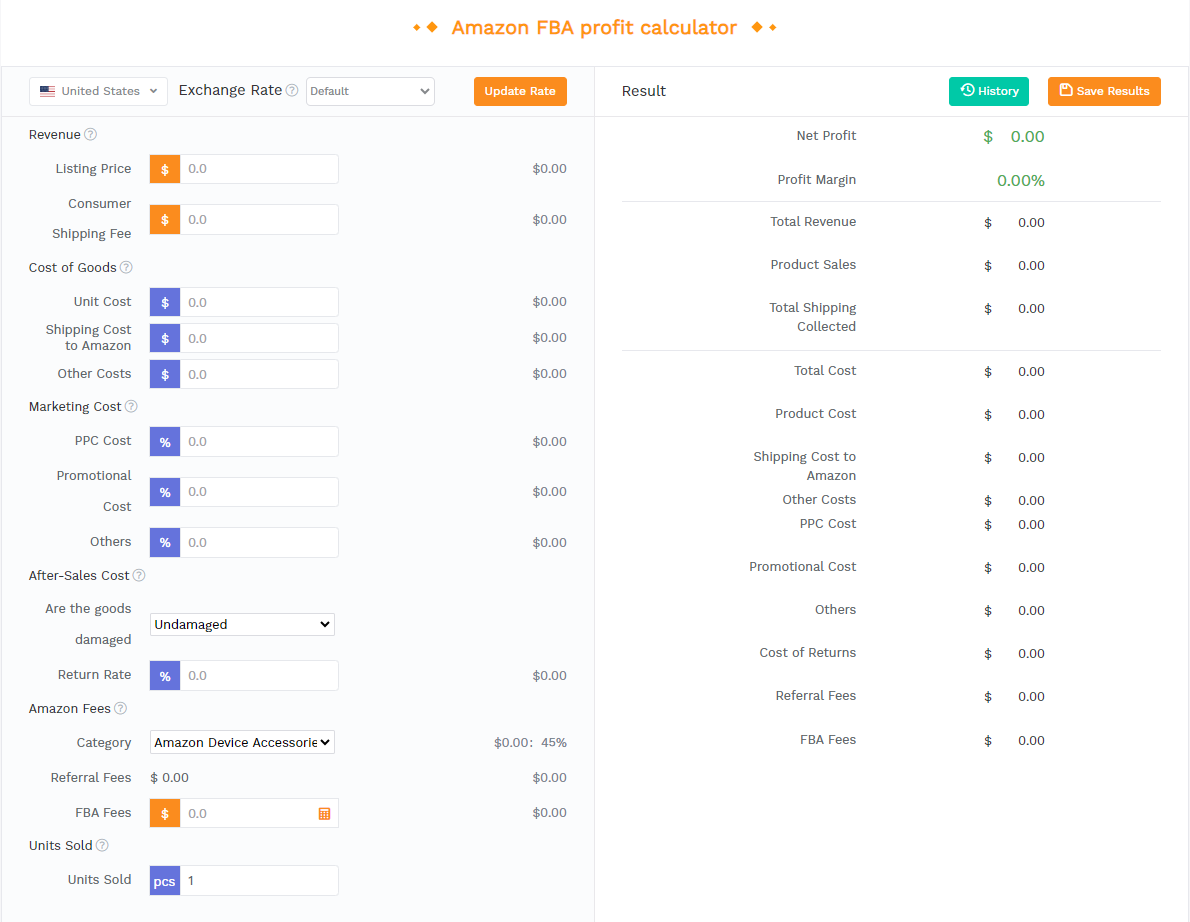Open the United States country dropdown
The width and height of the screenshot is (1190, 922).
98,91
